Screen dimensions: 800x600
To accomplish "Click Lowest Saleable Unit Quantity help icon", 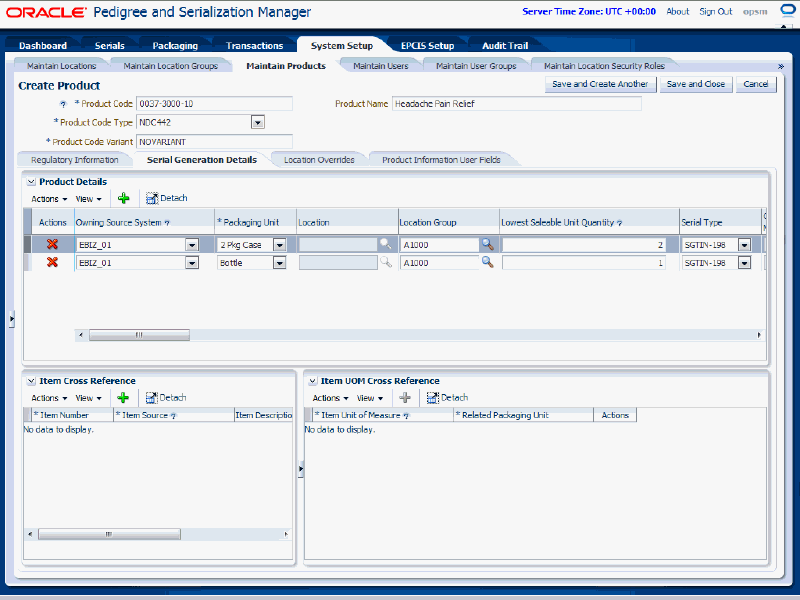I will tap(619, 223).
